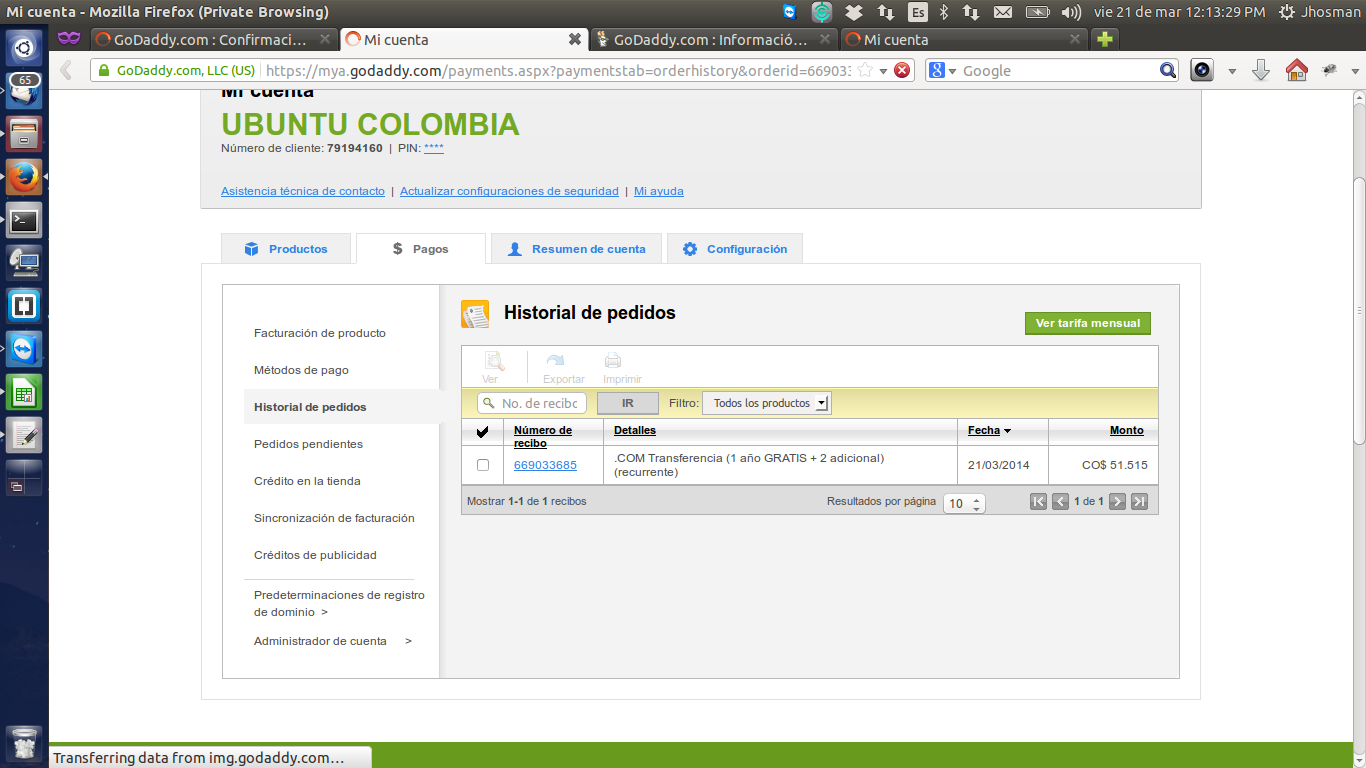
Task: Open Terminal from the launcher
Action: pyautogui.click(x=24, y=219)
